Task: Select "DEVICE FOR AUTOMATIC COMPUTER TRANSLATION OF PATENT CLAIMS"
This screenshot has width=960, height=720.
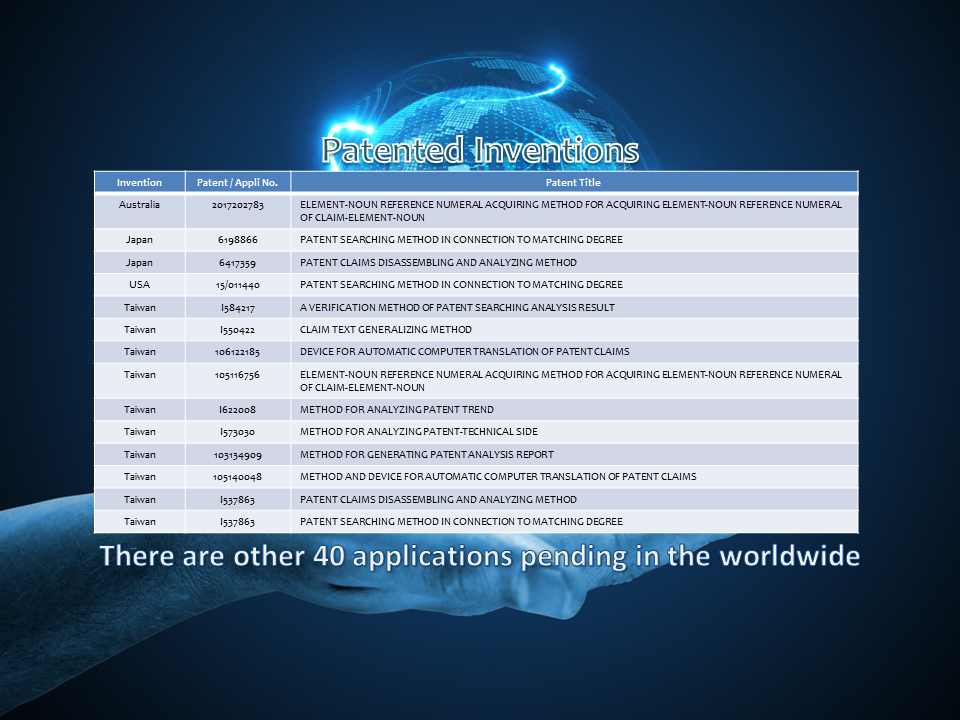Action: coord(465,351)
